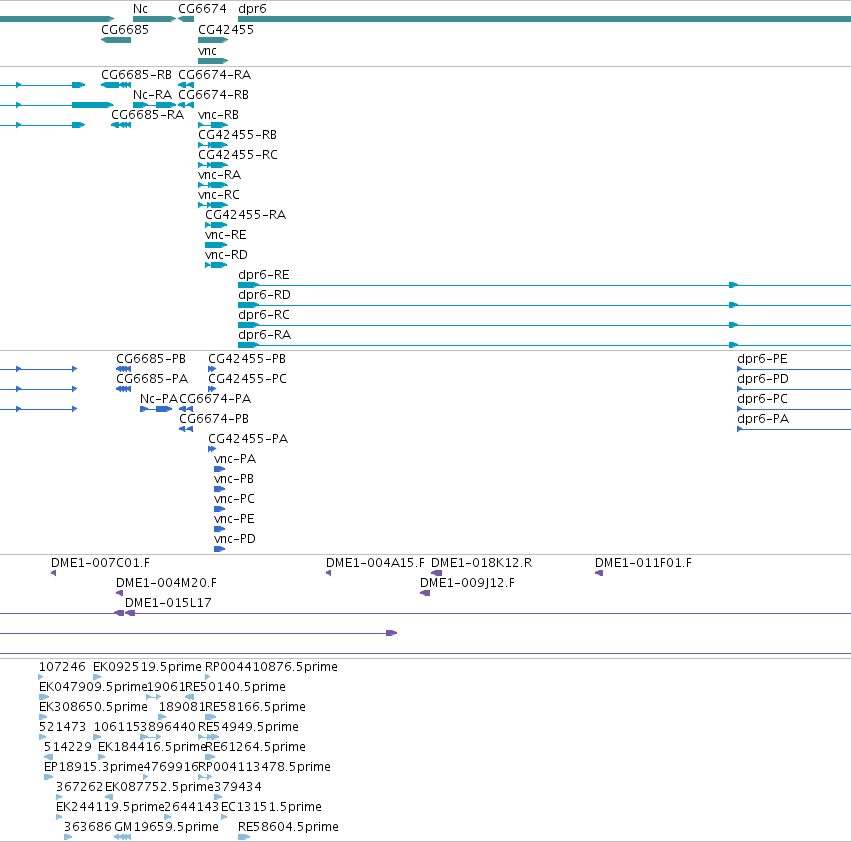
Task: Select protein label CG6674-PB
Action: (214, 419)
